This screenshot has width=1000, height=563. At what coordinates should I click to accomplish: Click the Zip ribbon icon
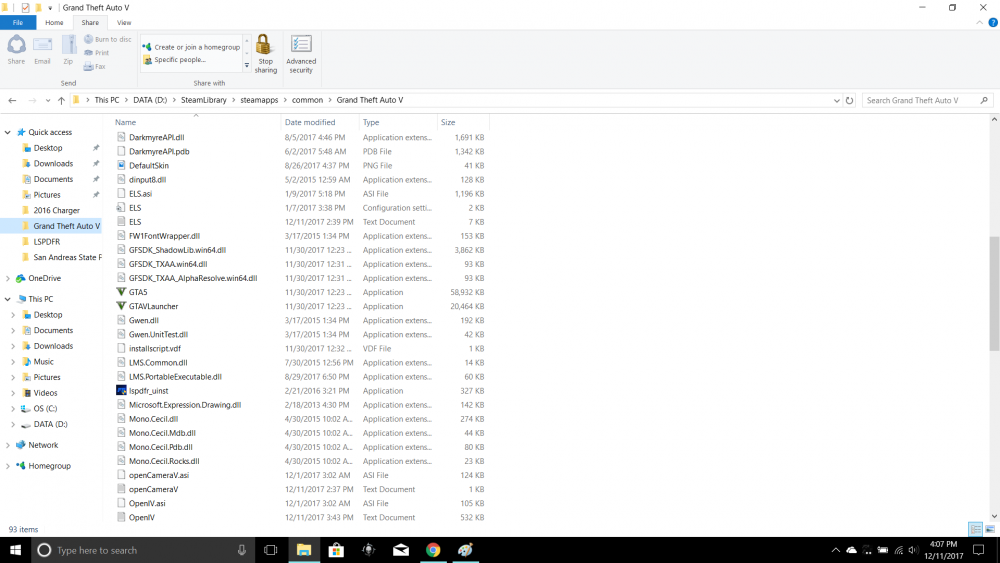68,50
